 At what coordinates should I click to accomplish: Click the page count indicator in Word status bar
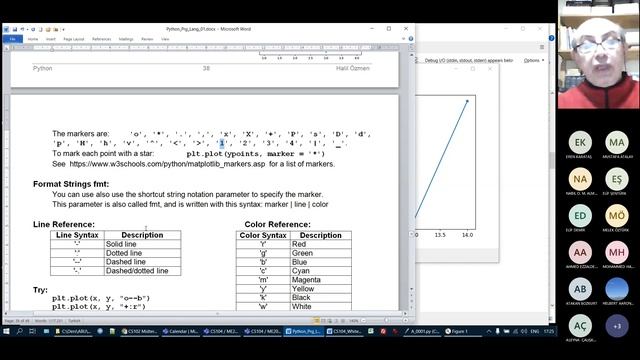(18, 321)
